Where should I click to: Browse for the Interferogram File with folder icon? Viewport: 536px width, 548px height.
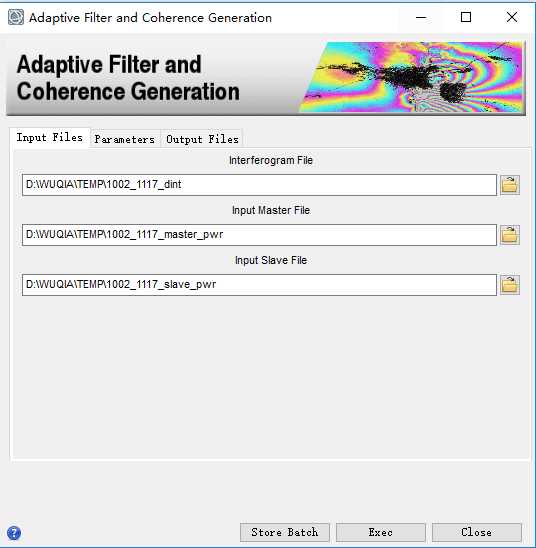coord(509,185)
